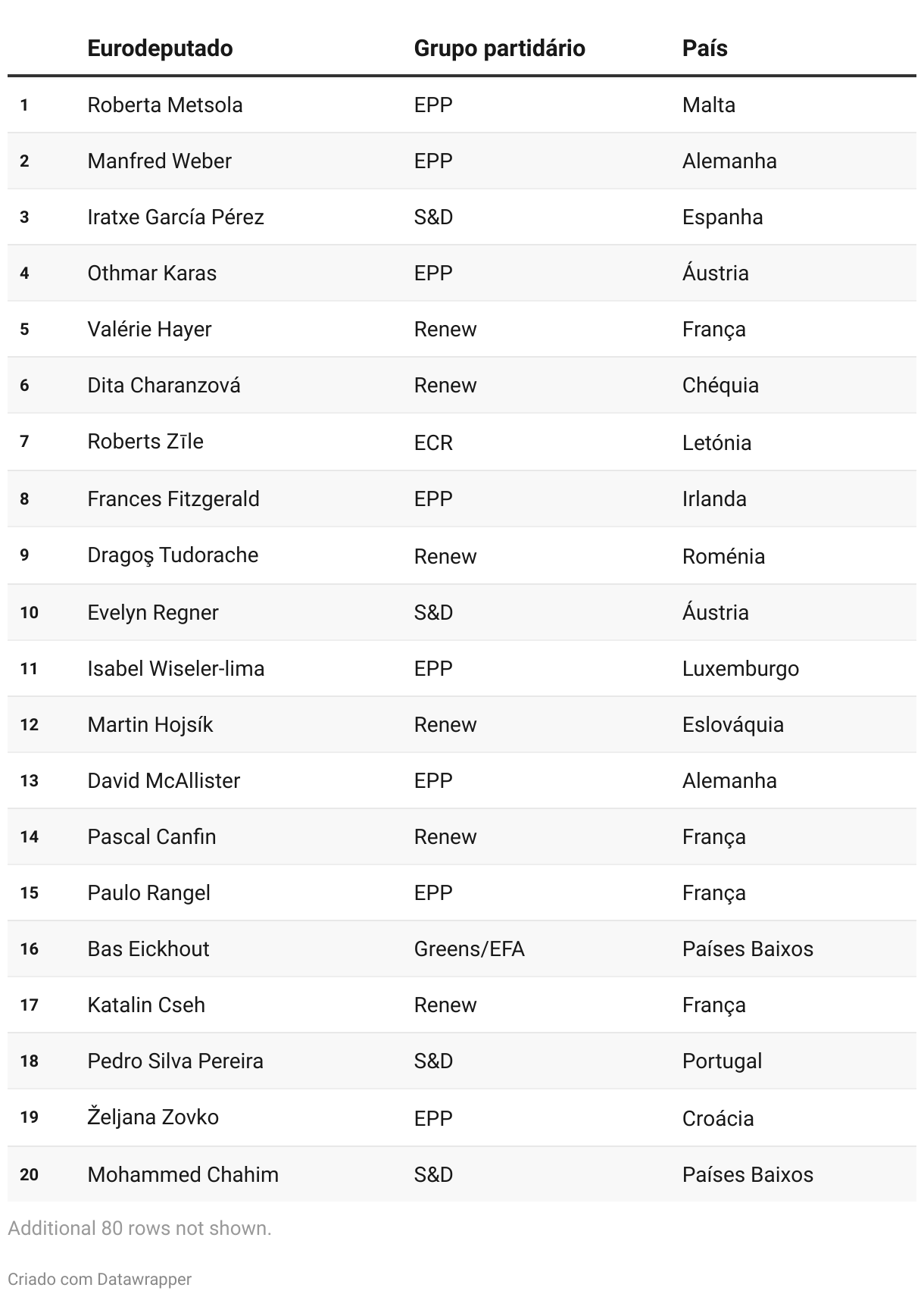The height and width of the screenshot is (1297, 924).
Task: Select Dita Charanzová's row
Action: click(462, 385)
